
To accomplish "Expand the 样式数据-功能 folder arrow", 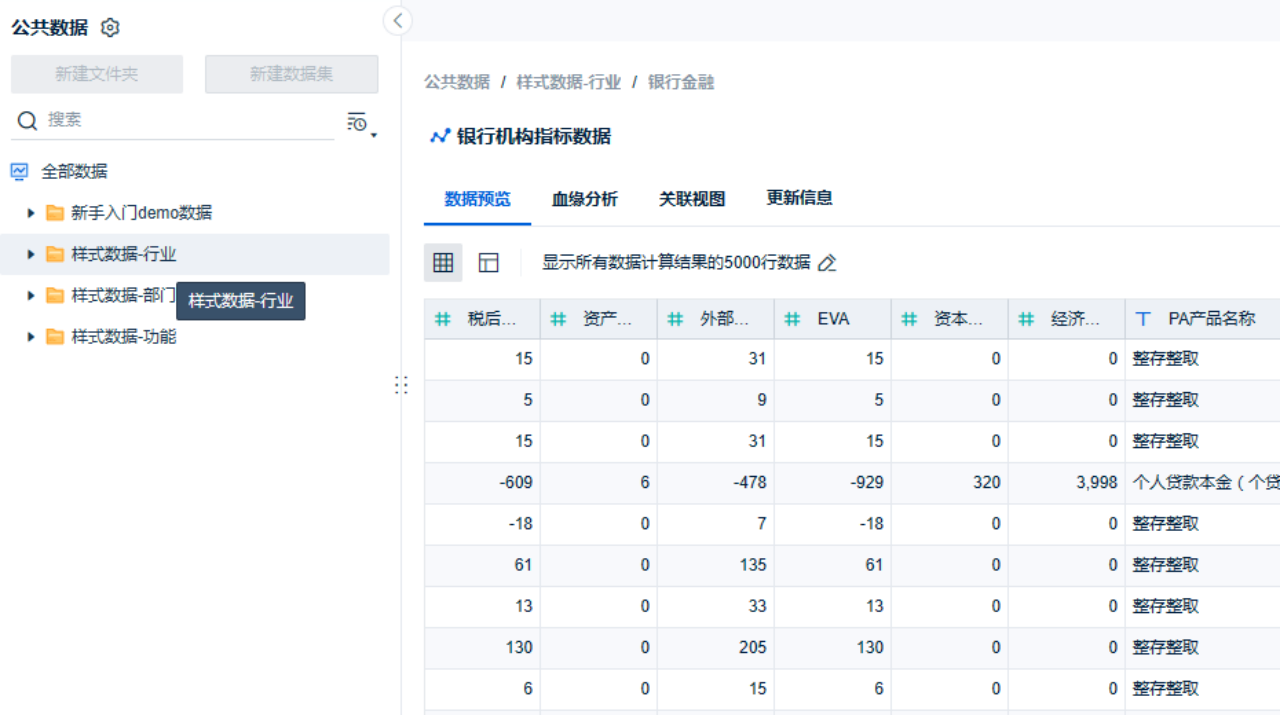I will 31,337.
